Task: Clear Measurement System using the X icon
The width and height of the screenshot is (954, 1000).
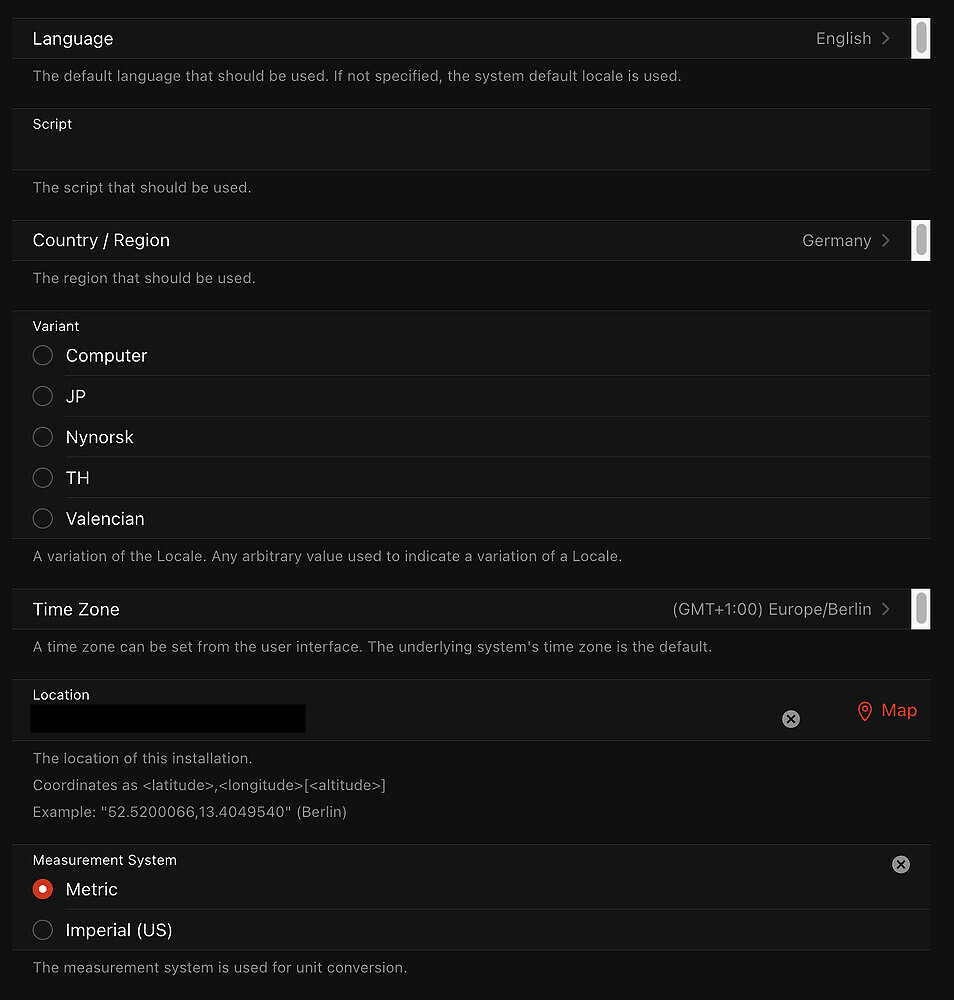Action: pos(900,864)
